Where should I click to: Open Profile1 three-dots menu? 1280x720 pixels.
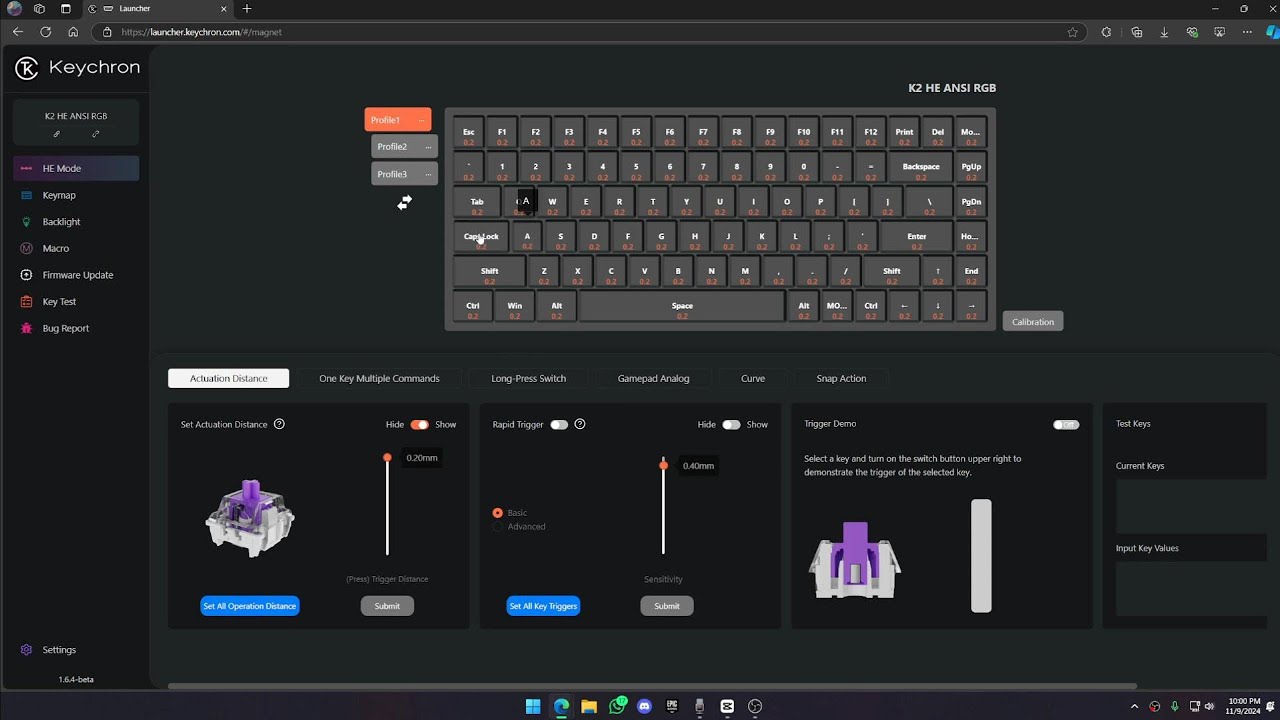pos(422,120)
